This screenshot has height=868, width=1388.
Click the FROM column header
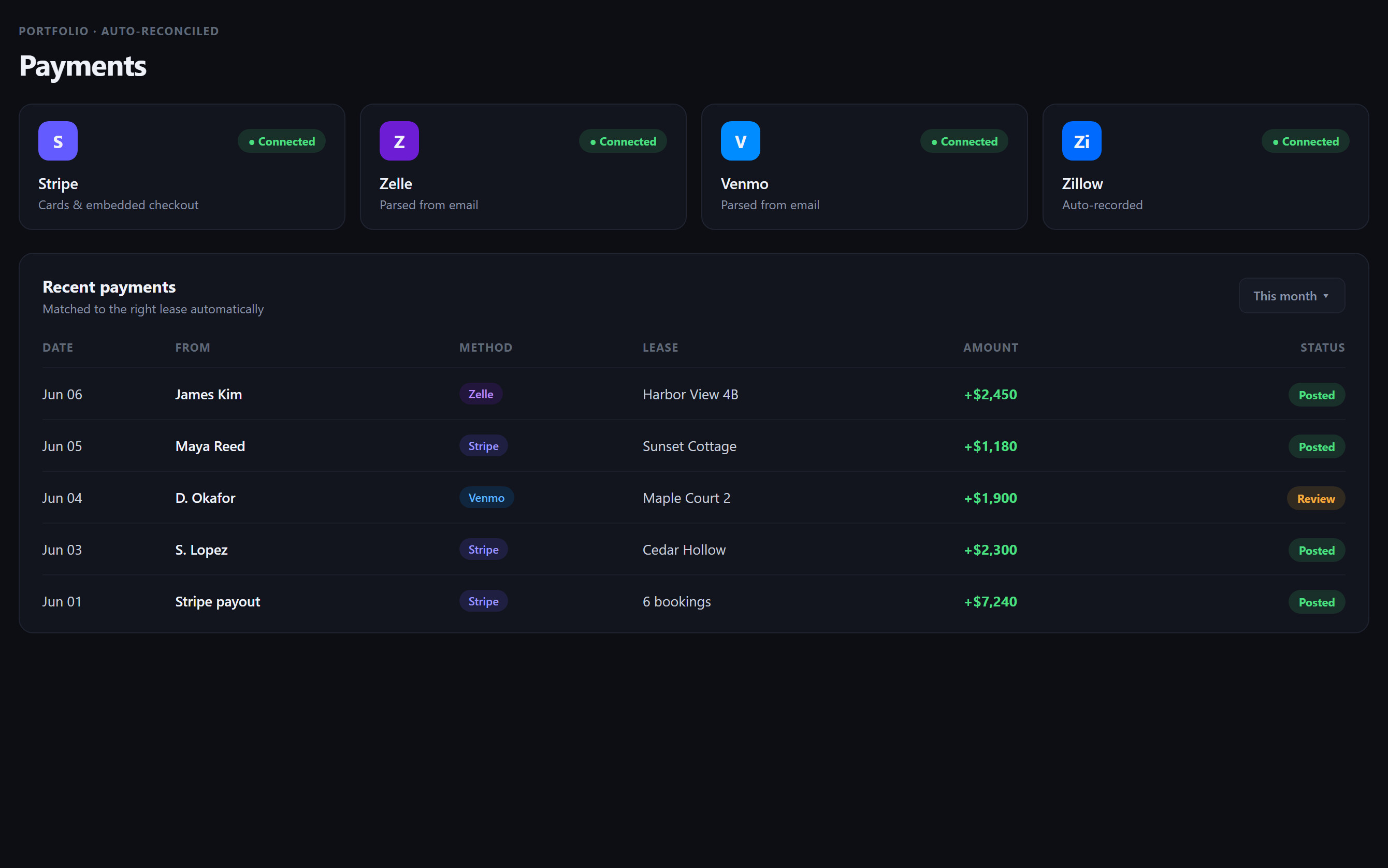tap(193, 348)
